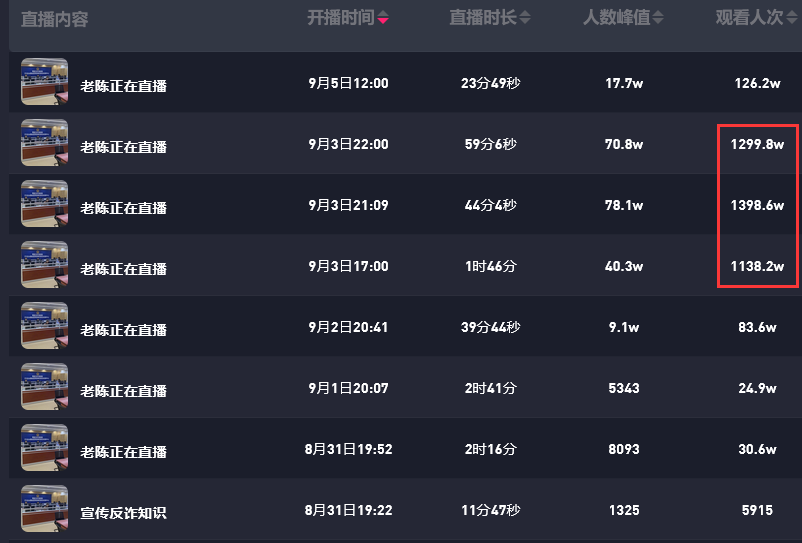This screenshot has height=543, width=802.
Task: Select the start time 8月31日19:22
Action: [348, 510]
